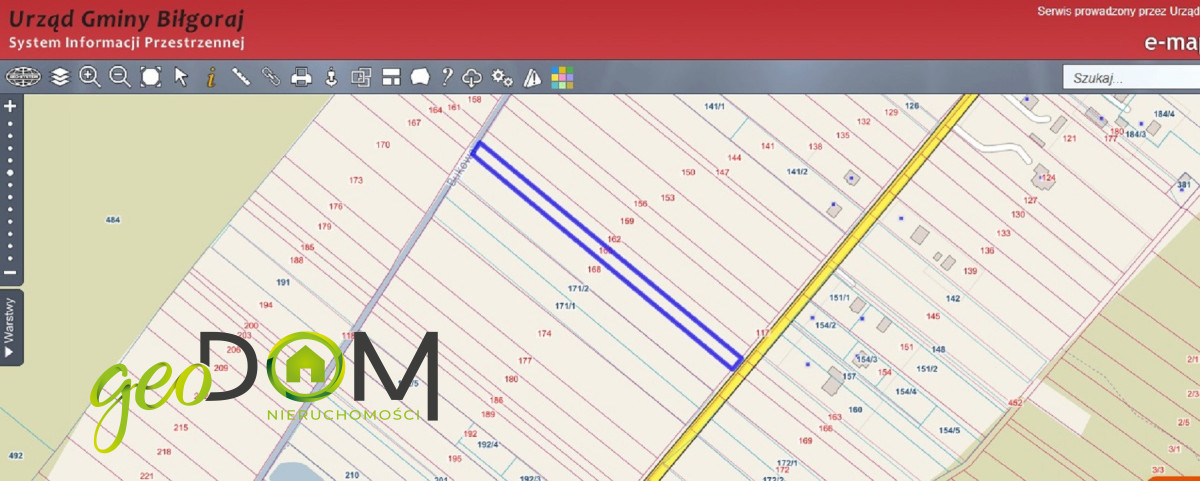
Task: Click the minus button on zoom slider
Action: coord(11,272)
